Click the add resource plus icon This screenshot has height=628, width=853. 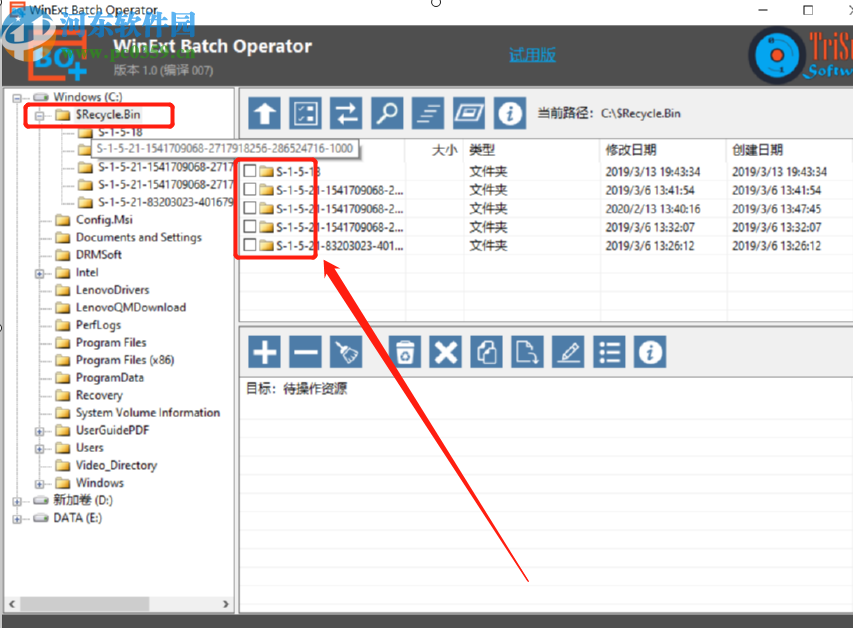(x=264, y=351)
